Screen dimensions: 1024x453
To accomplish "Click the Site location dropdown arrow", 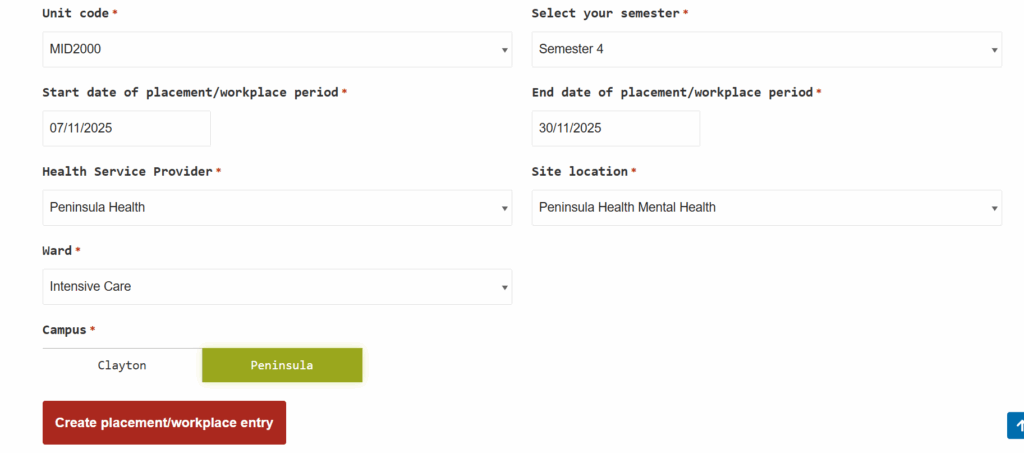I will pyautogui.click(x=994, y=208).
